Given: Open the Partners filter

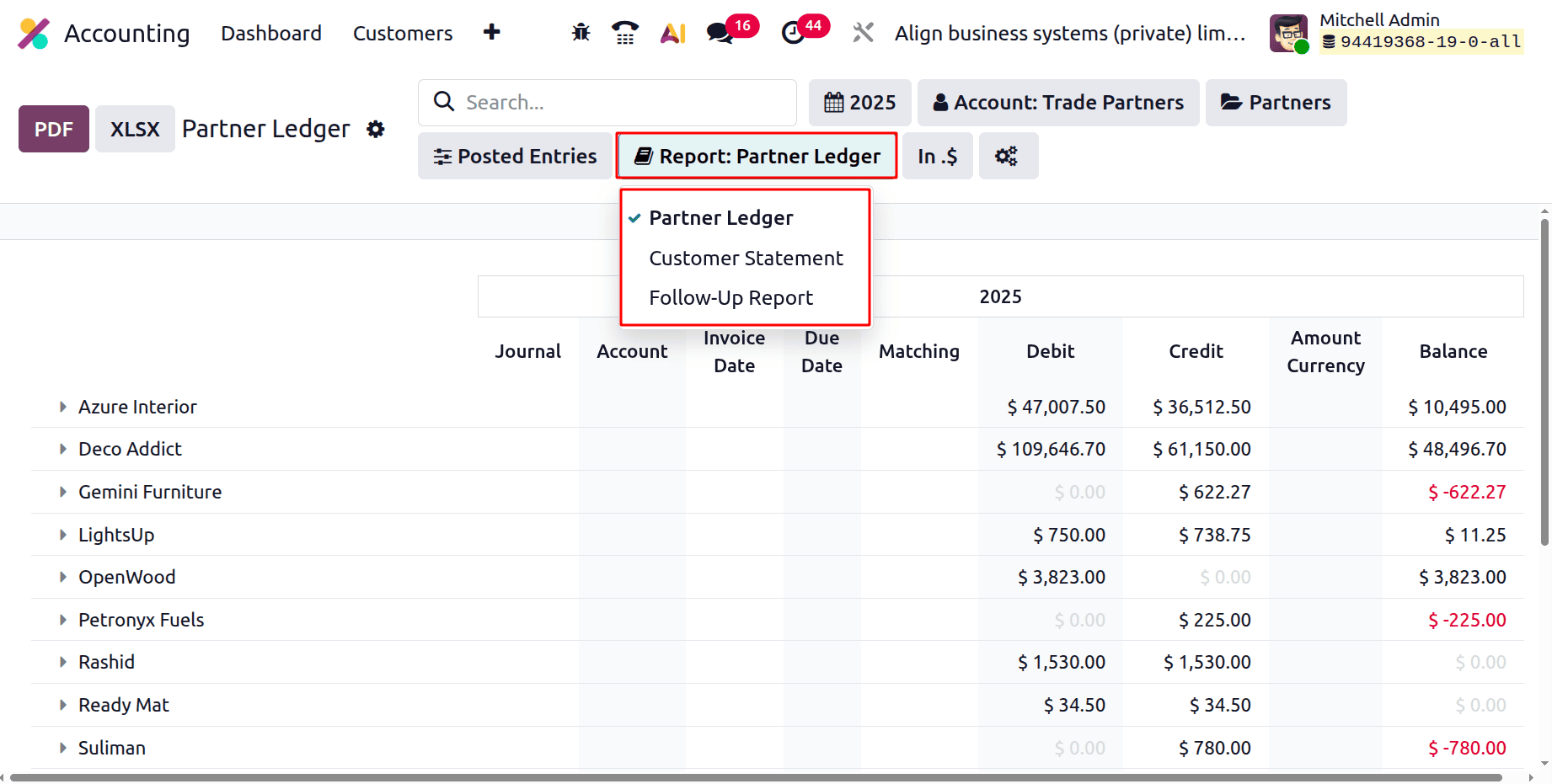Looking at the screenshot, I should tap(1276, 103).
